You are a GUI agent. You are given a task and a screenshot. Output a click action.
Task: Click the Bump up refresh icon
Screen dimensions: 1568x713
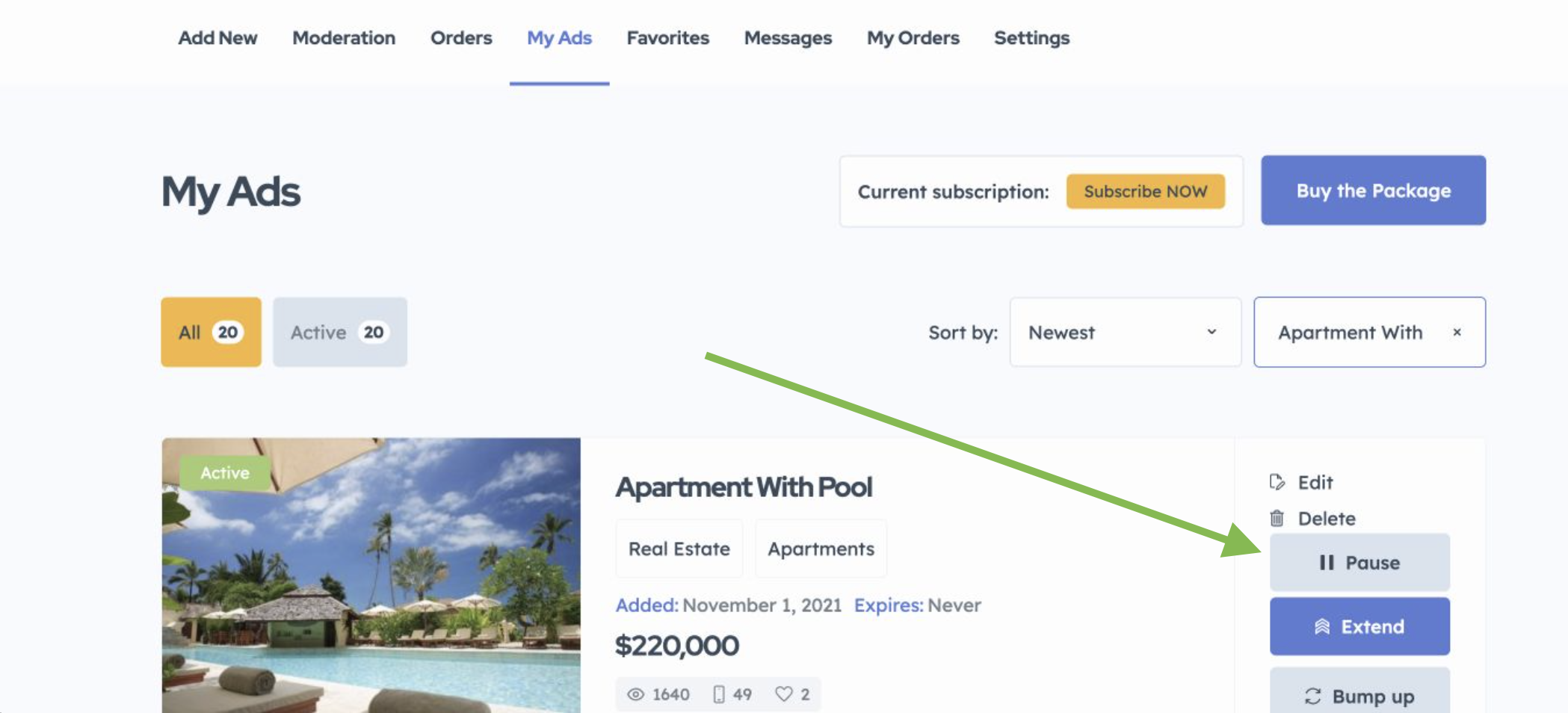pos(1312,696)
